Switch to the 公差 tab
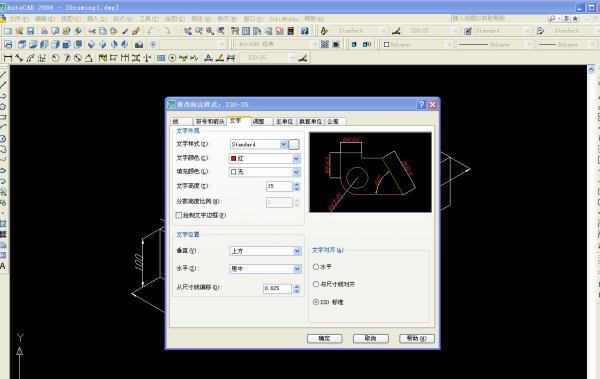The image size is (600, 379). 335,121
